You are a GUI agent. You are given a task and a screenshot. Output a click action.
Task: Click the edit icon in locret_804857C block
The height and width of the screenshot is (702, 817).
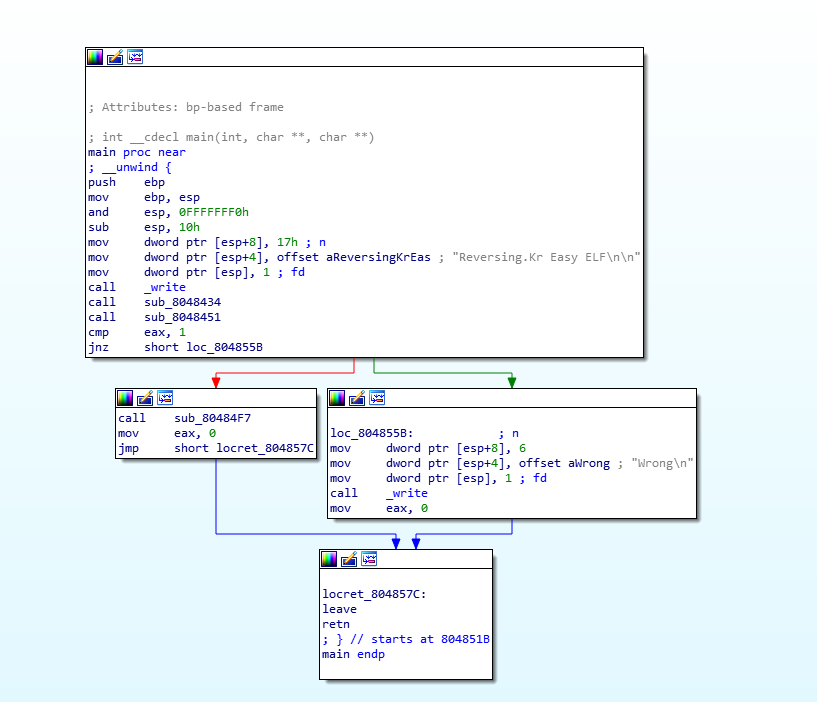coord(349,559)
